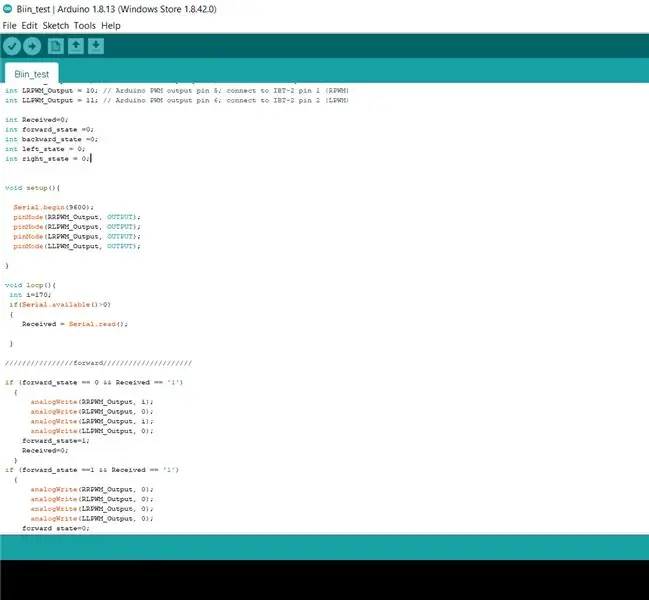Click 'if (forward_state ==1 && Received' line
This screenshot has height=600, width=649.
(x=92, y=470)
